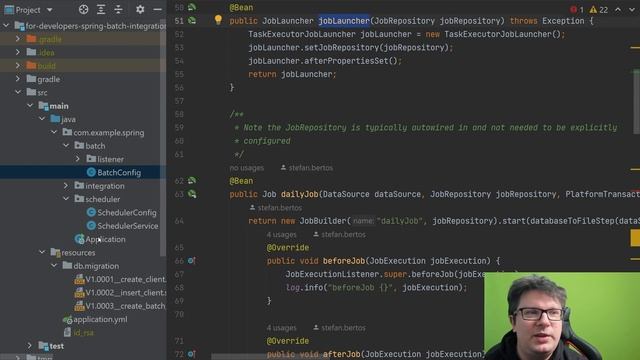Collapse the java folder
Screen dimensions: 640x360
[x=42, y=119]
